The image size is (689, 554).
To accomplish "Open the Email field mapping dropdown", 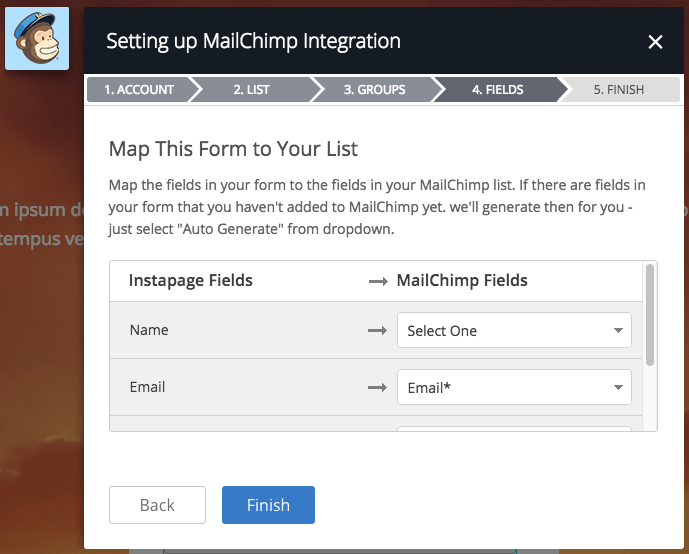I will [514, 387].
